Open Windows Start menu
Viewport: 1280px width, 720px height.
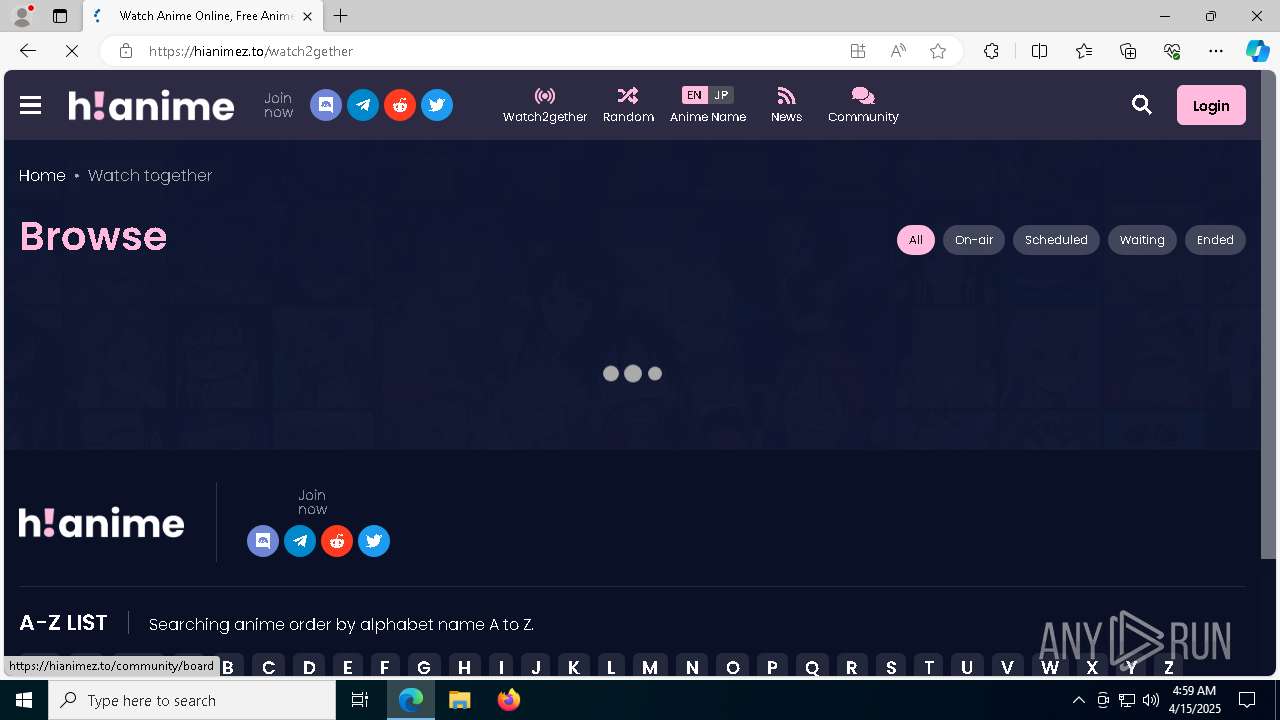click(x=24, y=700)
